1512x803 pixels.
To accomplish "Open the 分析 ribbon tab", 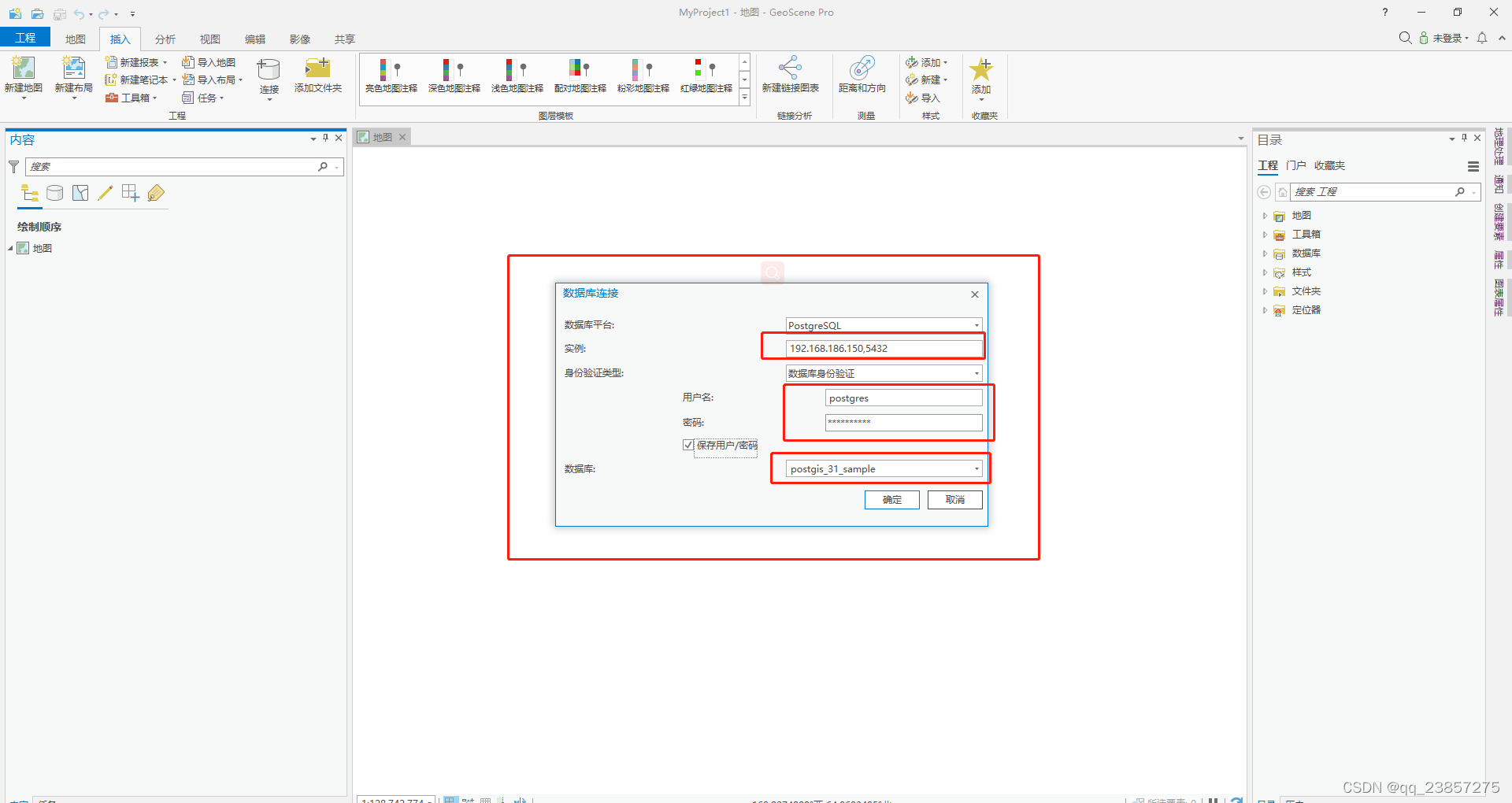I will [x=165, y=39].
